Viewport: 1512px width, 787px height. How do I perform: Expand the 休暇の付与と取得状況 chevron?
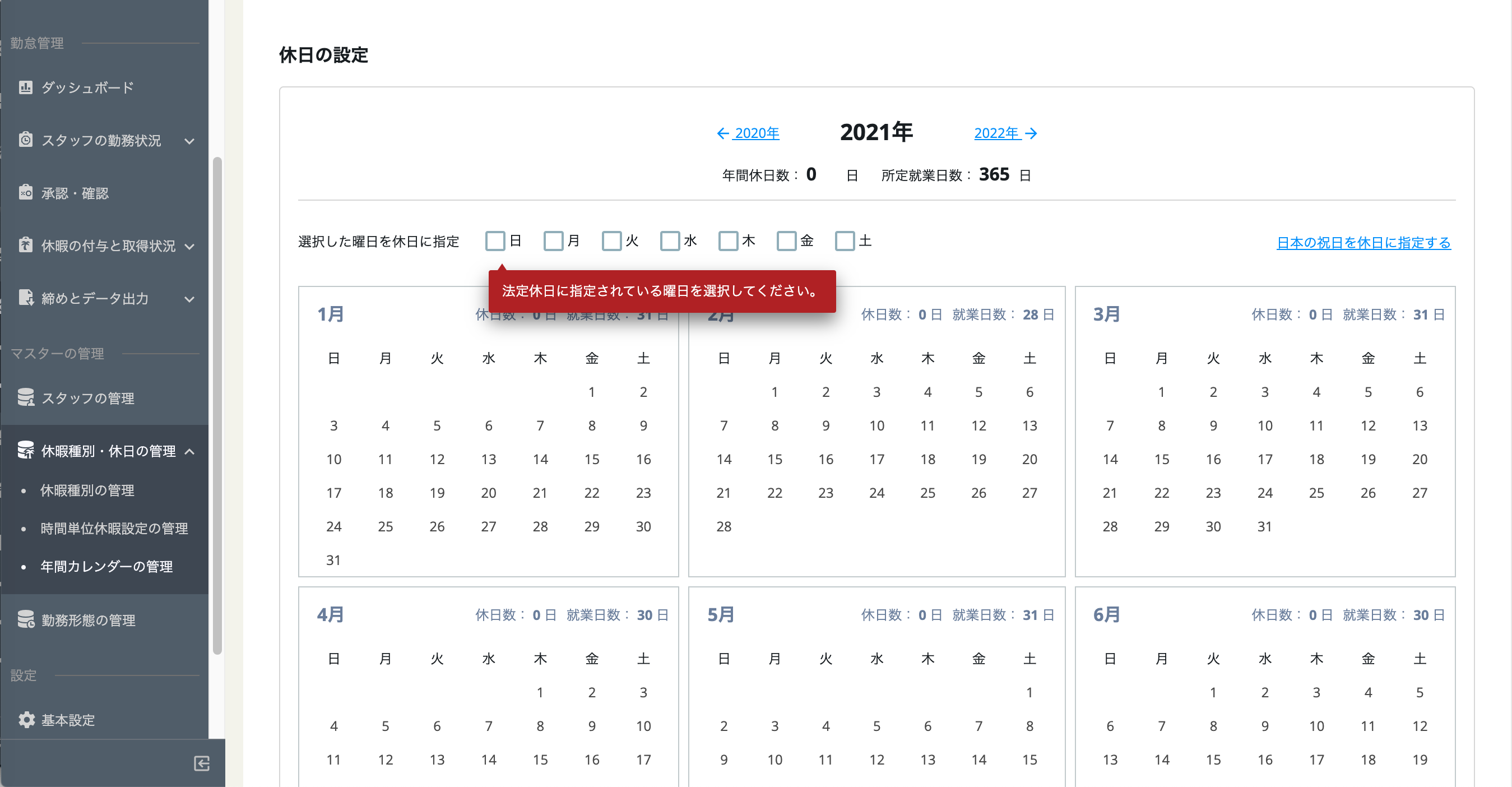(x=189, y=246)
